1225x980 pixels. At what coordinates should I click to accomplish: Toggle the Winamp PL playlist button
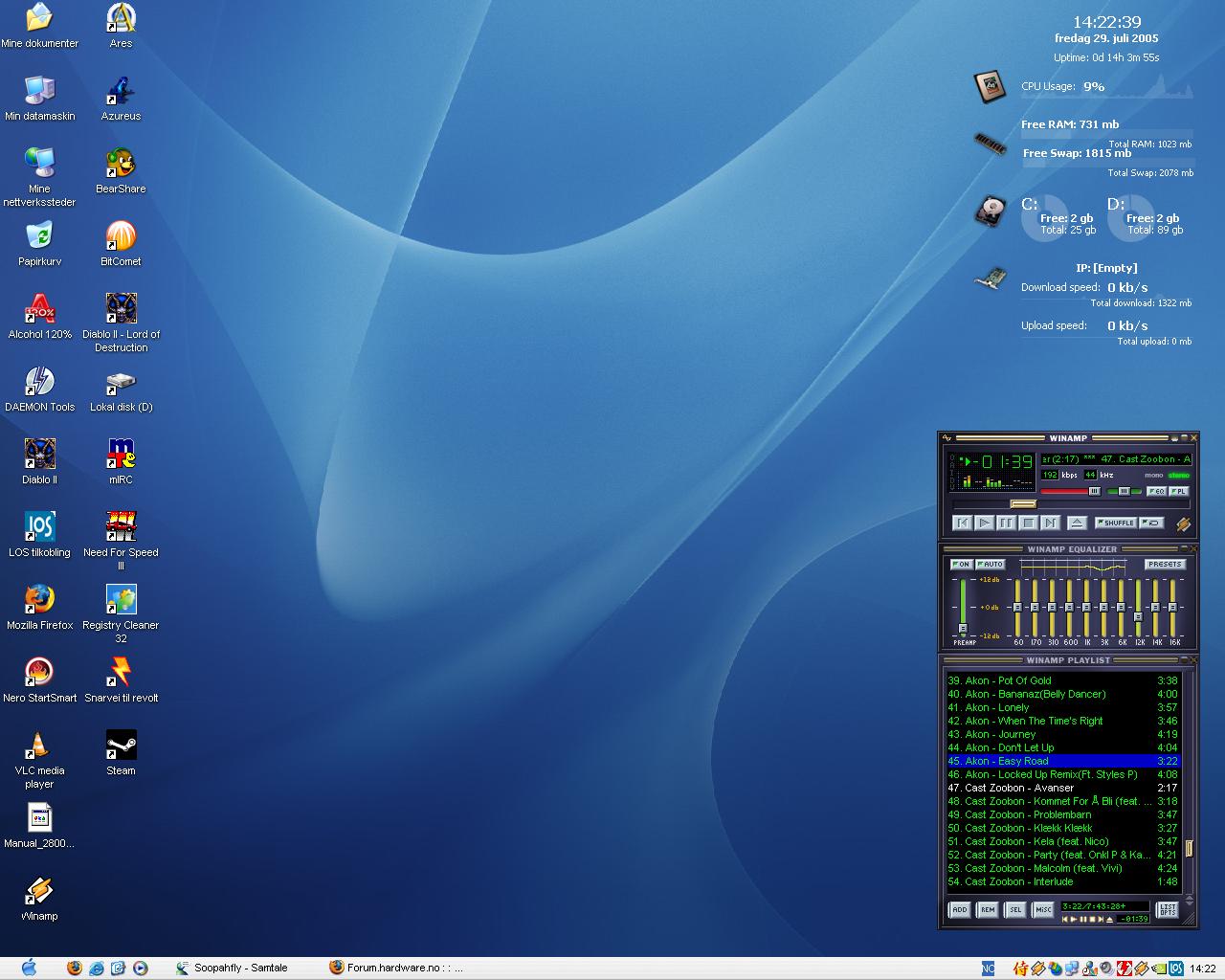click(1178, 491)
